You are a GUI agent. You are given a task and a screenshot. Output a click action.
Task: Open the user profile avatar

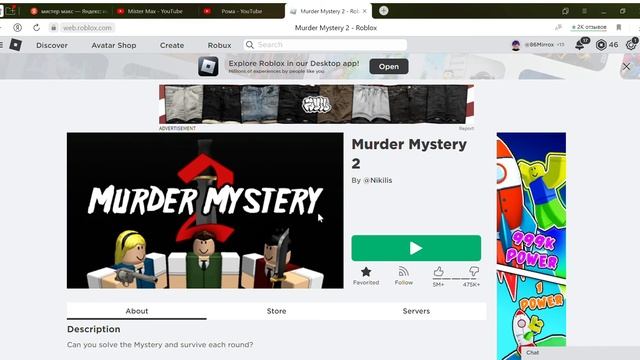pos(516,45)
